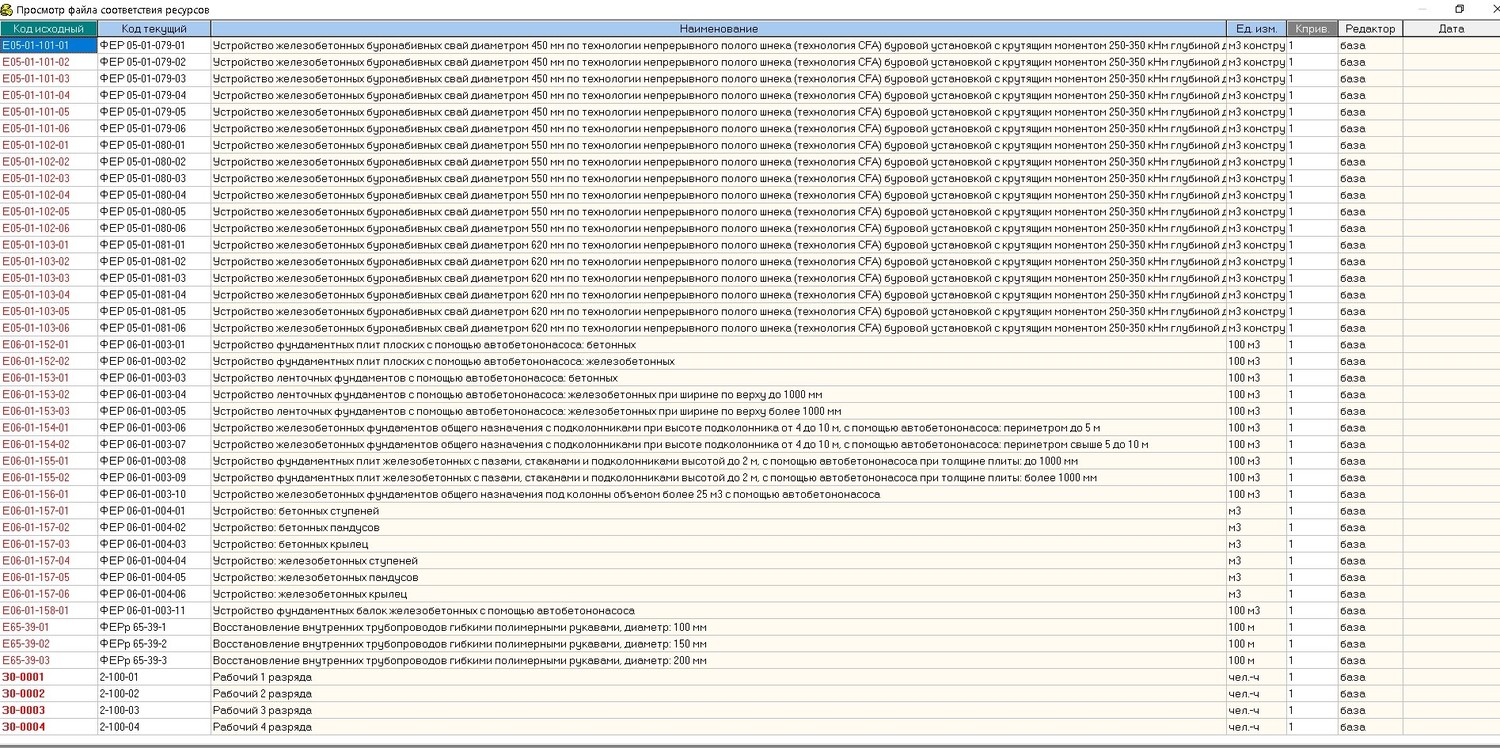
Task: Select name 'Устройство: бетонных крылец'
Action: [x=718, y=544]
